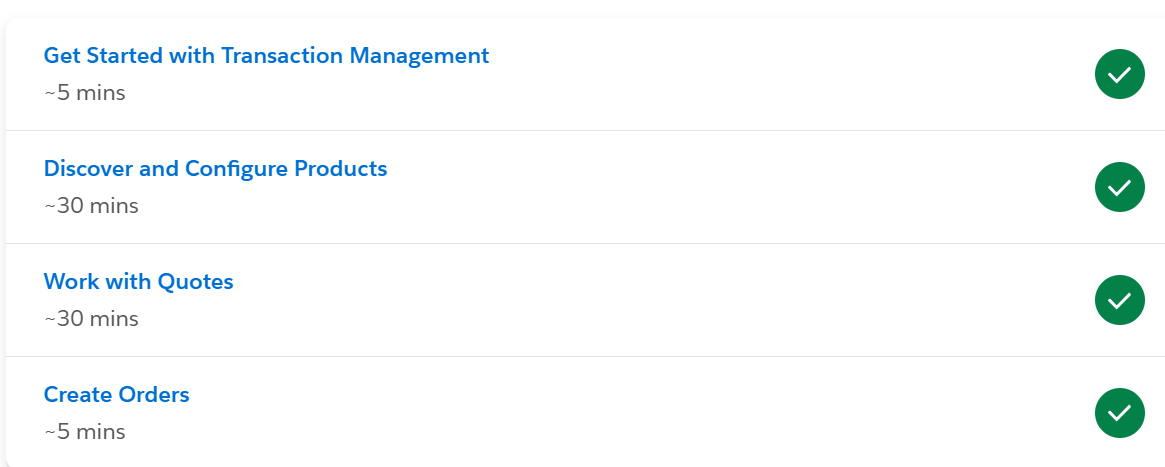Open the Discover and Configure Products unit
Screen dimensions: 1165x467
click(x=215, y=169)
